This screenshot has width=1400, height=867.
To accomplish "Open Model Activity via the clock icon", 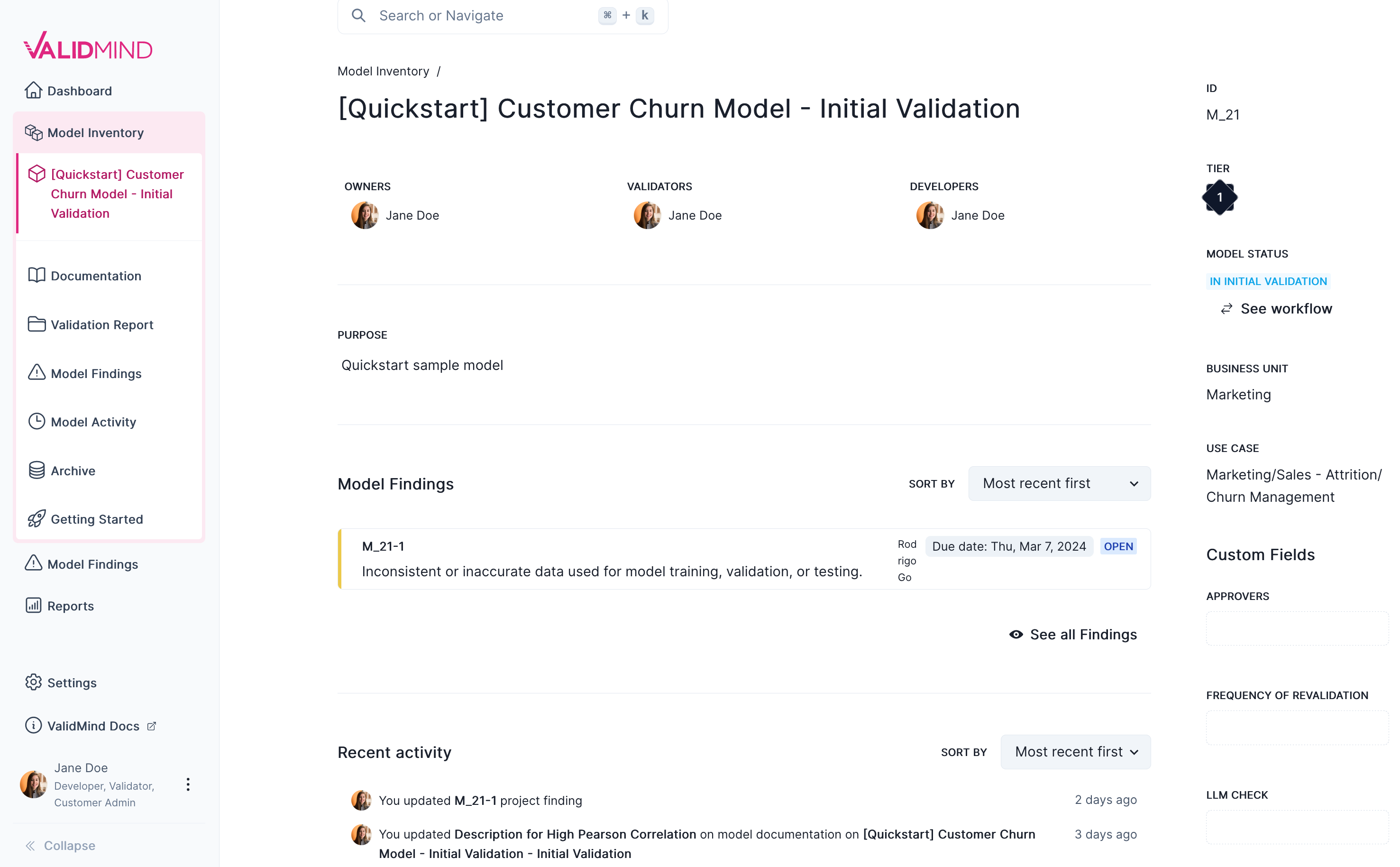I will 93,422.
